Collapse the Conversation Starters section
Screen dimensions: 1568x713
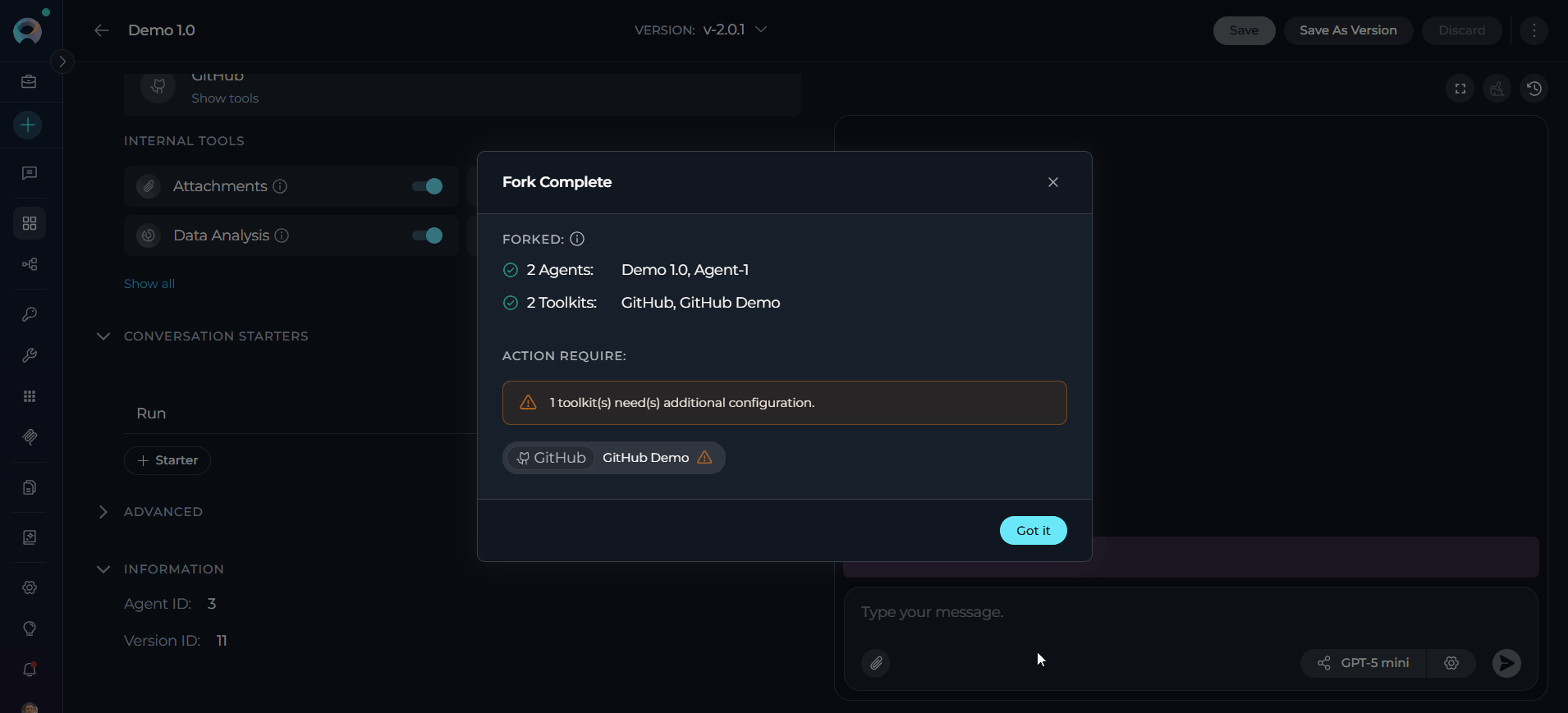(x=103, y=336)
